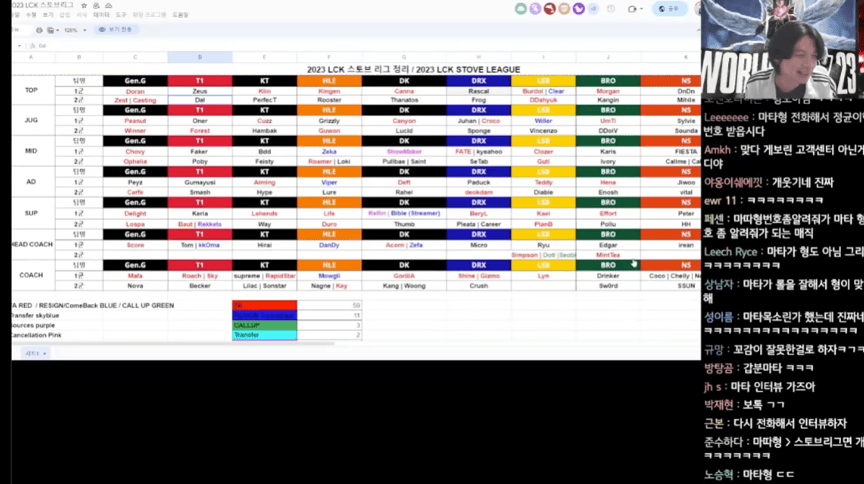
Task: Select the 'Viper' cell under HLE
Action: [329, 182]
